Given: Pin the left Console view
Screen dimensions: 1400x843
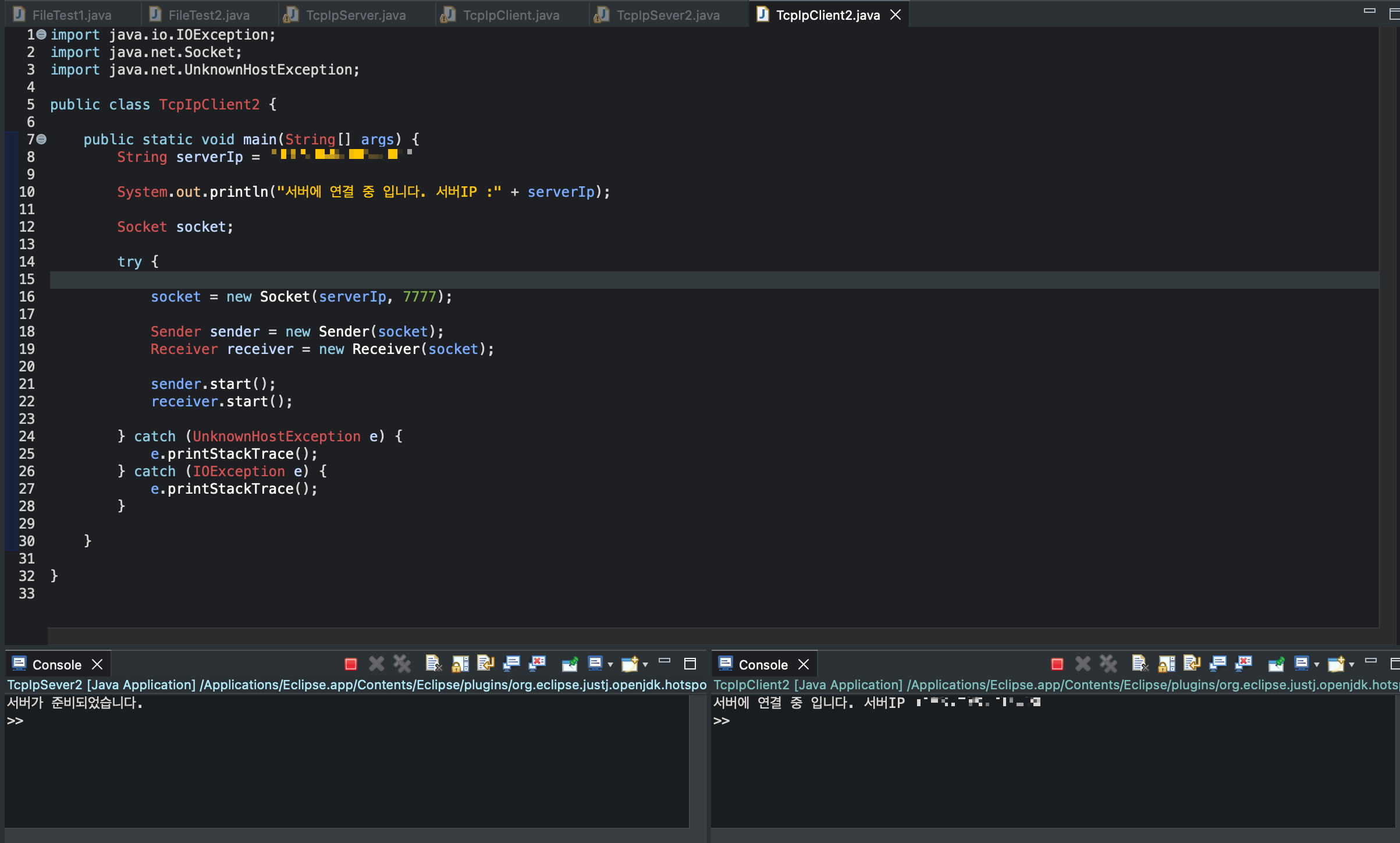Looking at the screenshot, I should tap(570, 664).
